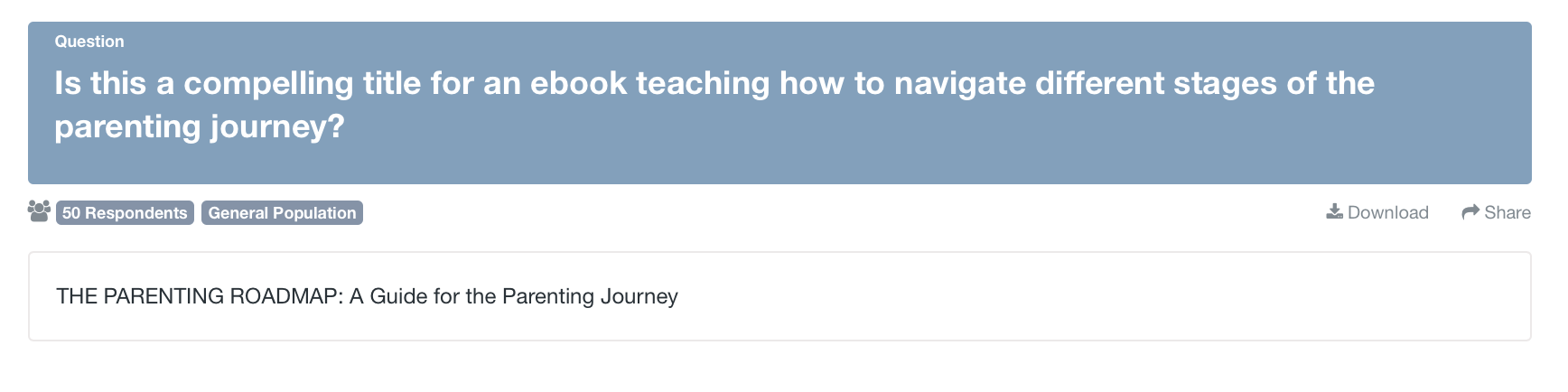
Task: Open the 50 Respondents badge
Action: point(125,213)
